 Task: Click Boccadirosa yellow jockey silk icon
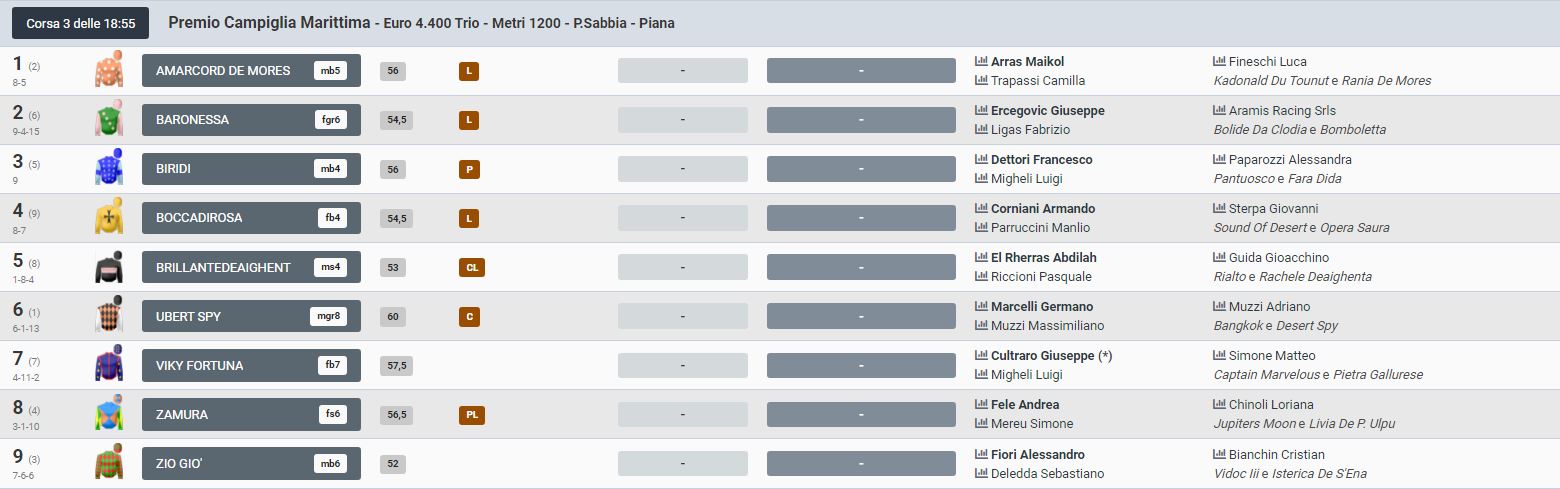[x=108, y=217]
